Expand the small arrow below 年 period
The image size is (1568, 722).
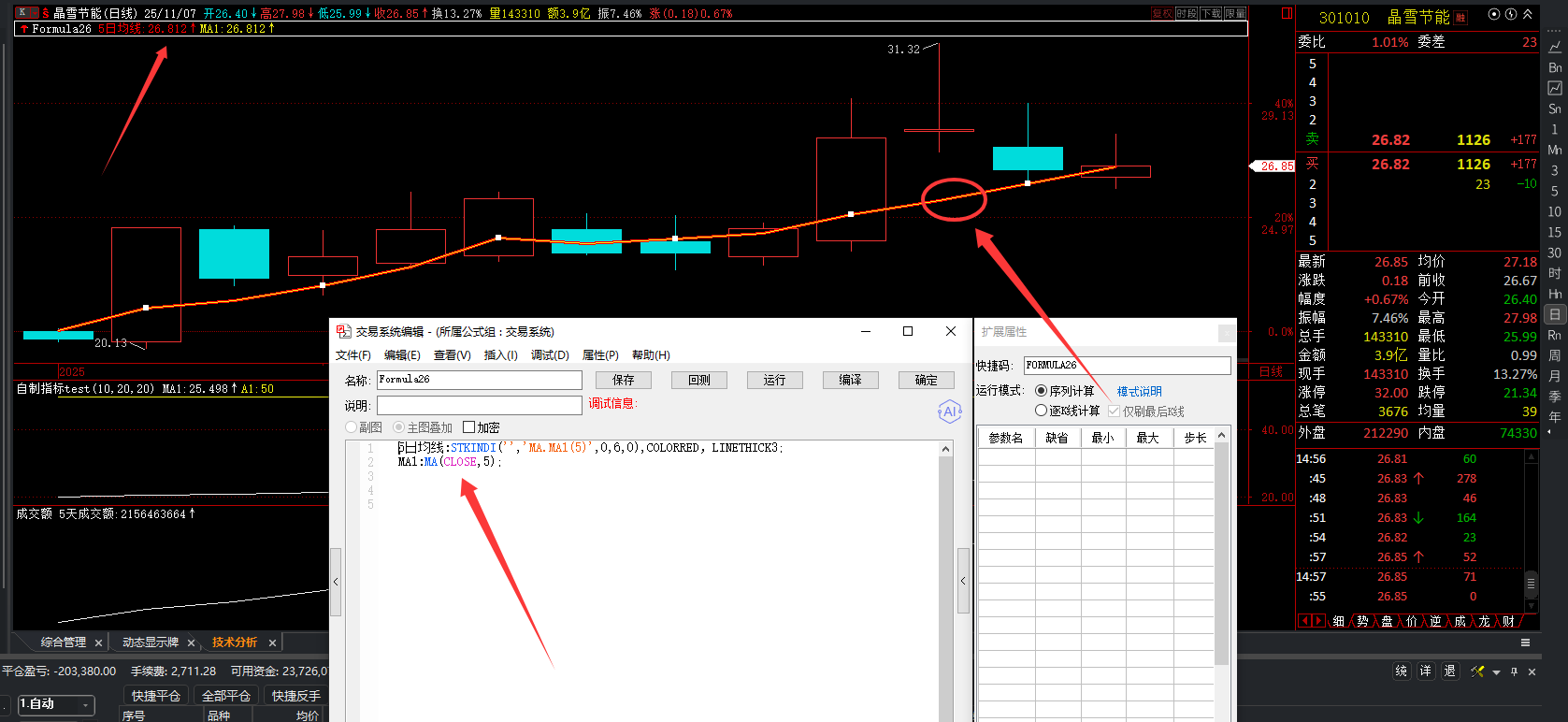tap(1549, 432)
